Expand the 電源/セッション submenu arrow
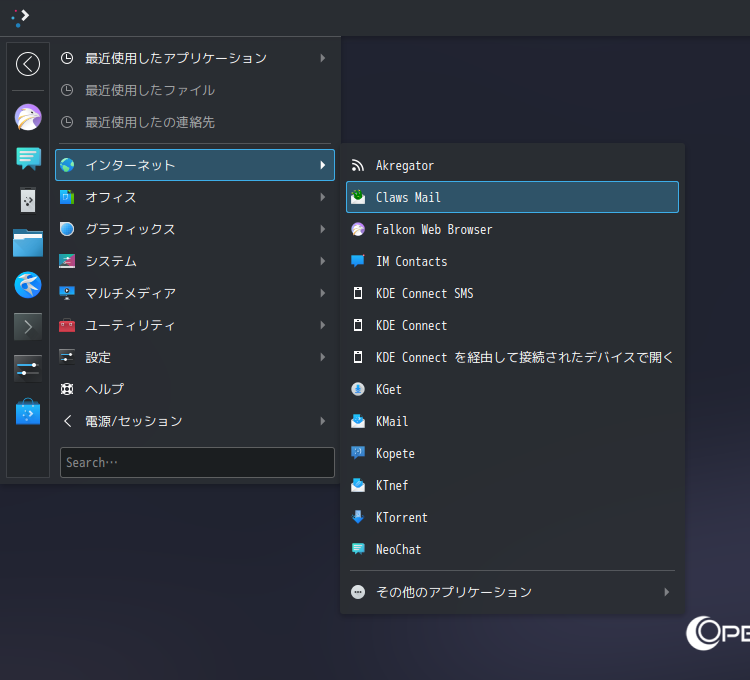 click(323, 421)
